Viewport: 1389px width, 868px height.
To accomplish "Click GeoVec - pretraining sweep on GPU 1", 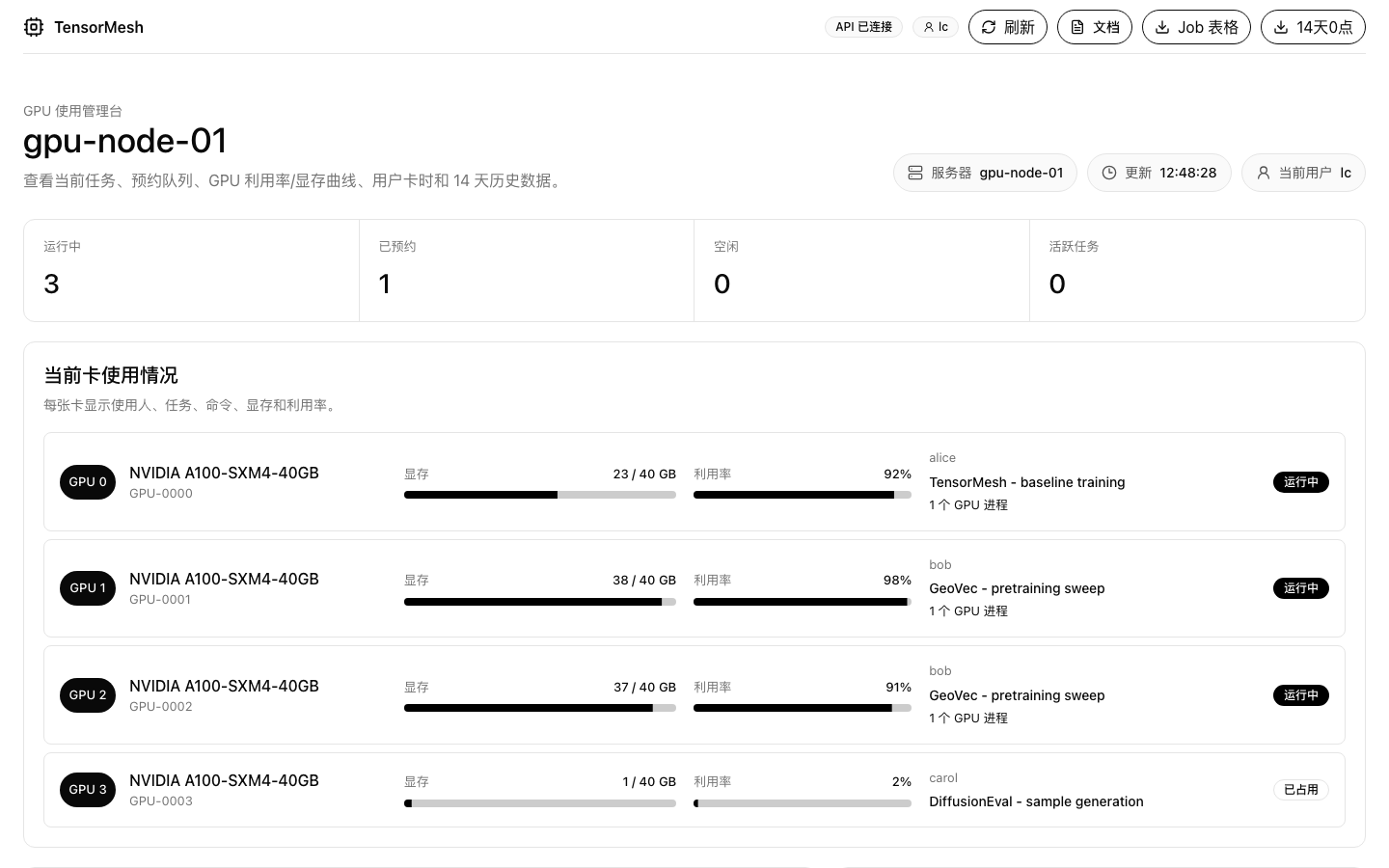I will coord(1017,588).
